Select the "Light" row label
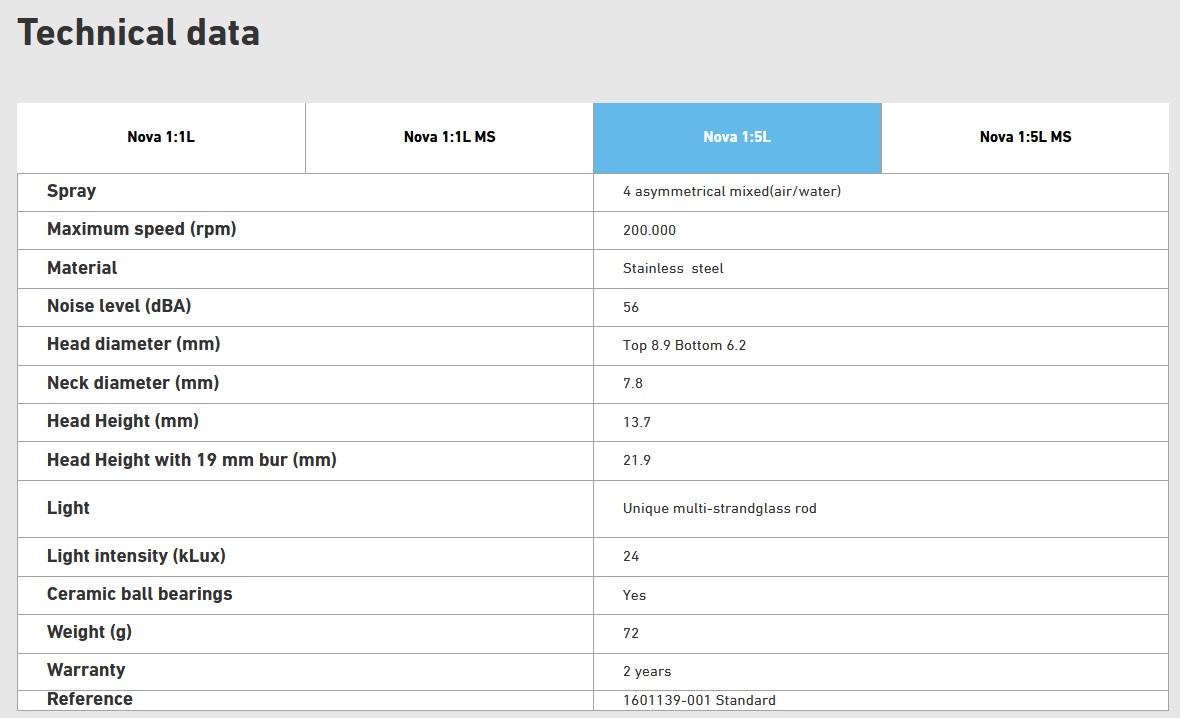This screenshot has width=1180, height=718. (68, 508)
